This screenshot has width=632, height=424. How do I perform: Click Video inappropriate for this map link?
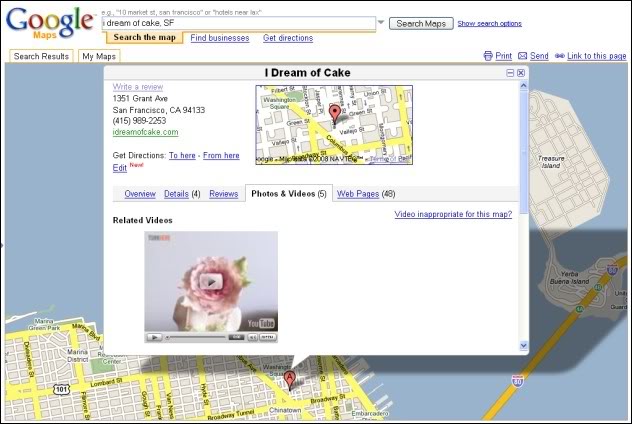[453, 214]
